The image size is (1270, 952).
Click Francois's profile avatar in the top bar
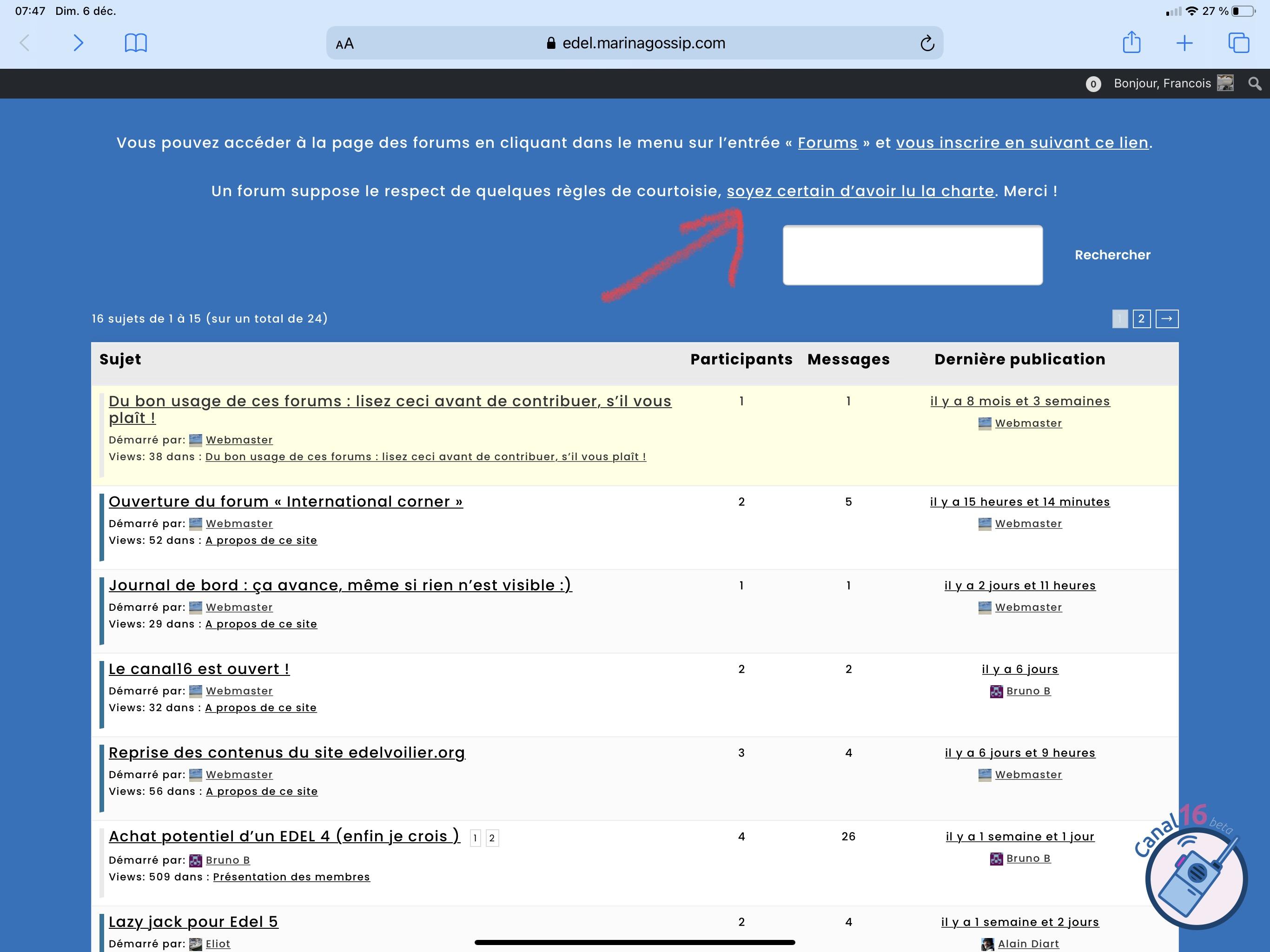[x=1224, y=83]
